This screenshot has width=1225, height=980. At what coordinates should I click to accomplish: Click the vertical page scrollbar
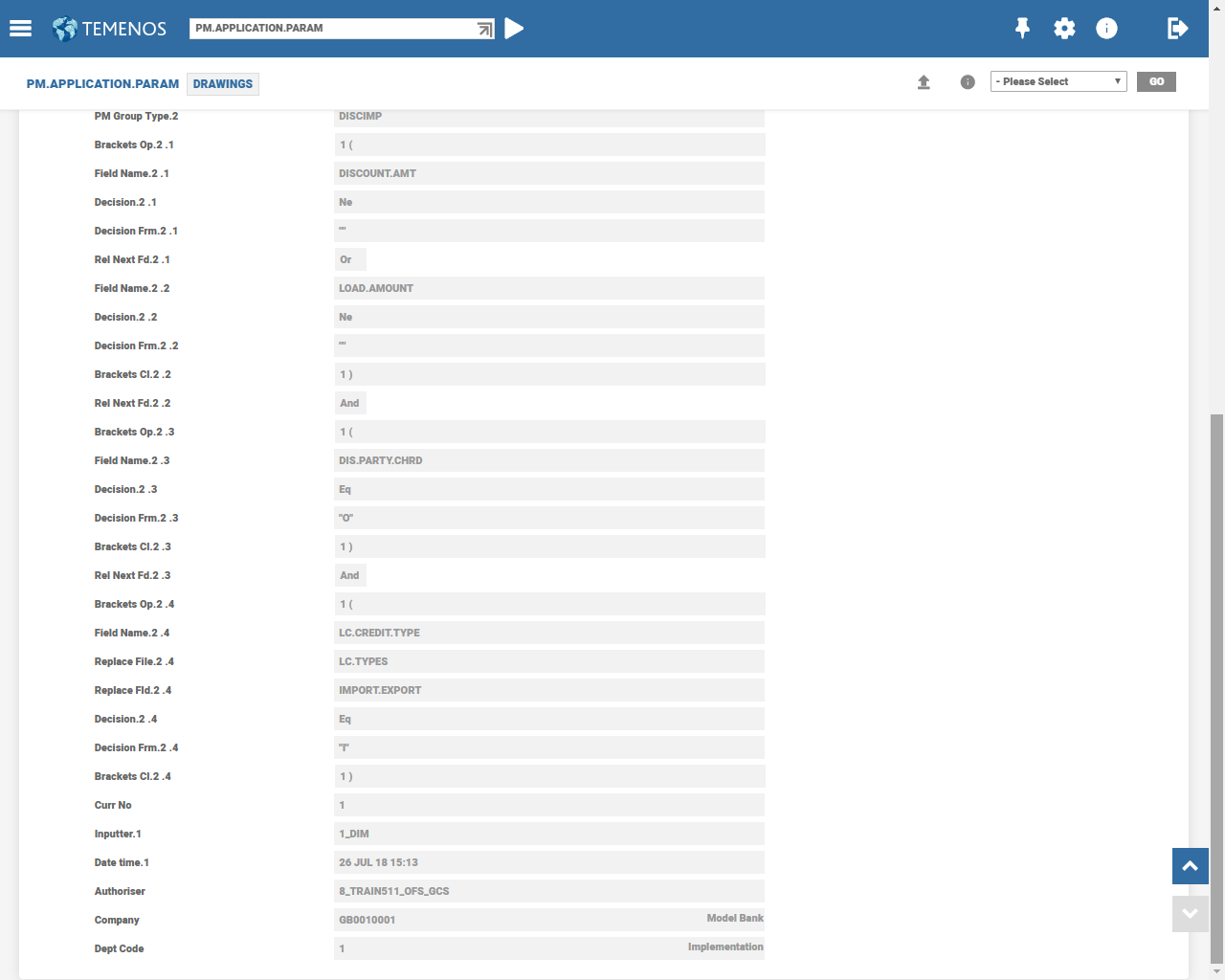click(1216, 670)
